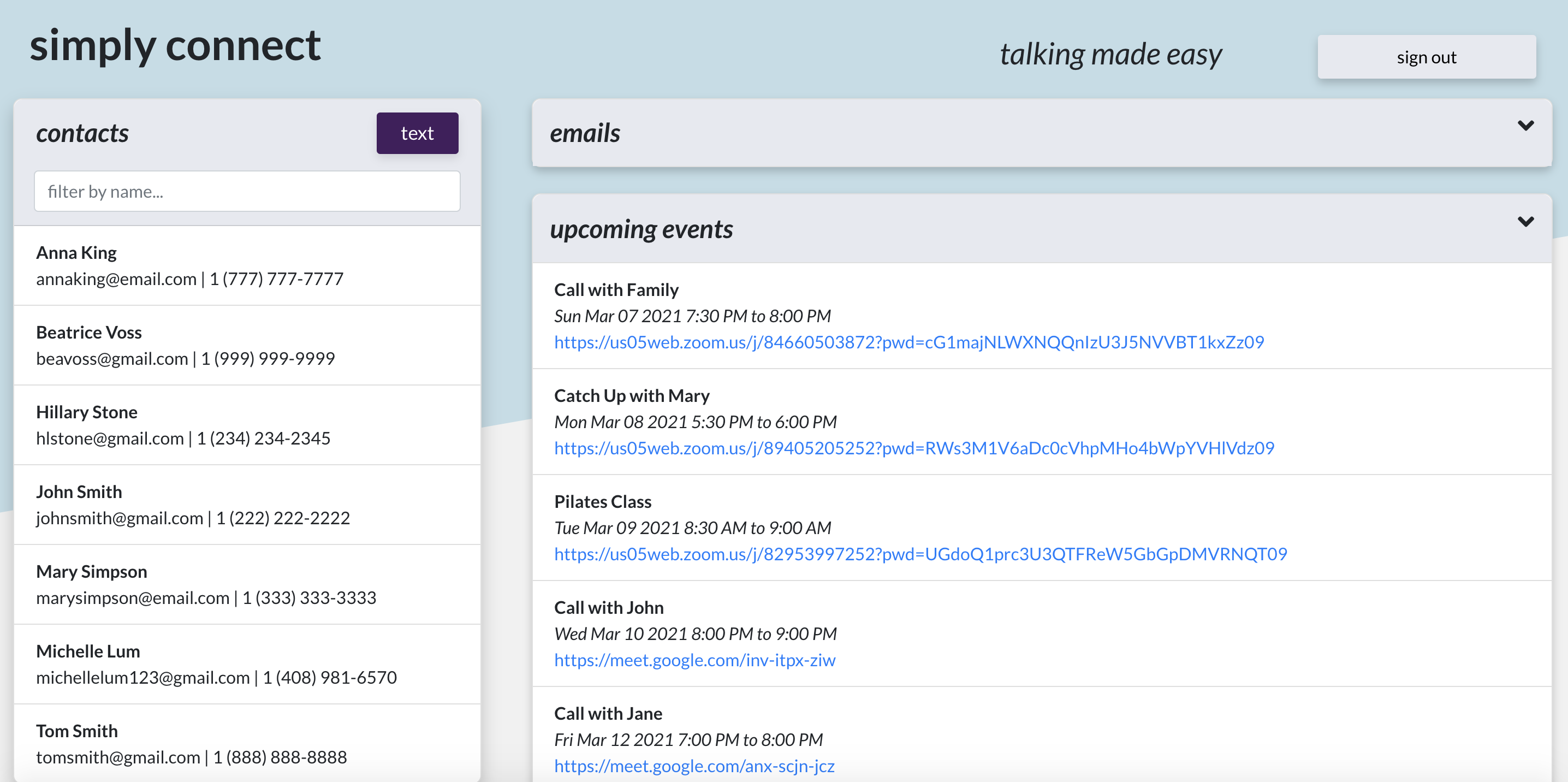Click the simply connect logo title

click(x=175, y=46)
